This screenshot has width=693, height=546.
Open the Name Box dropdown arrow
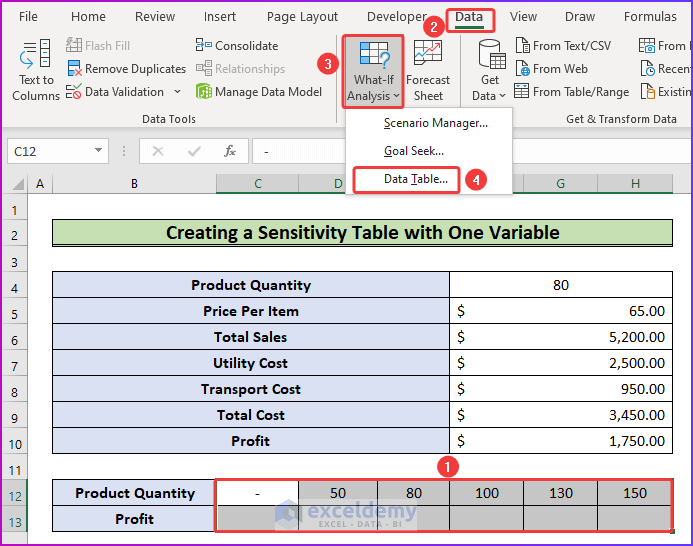[x=99, y=151]
